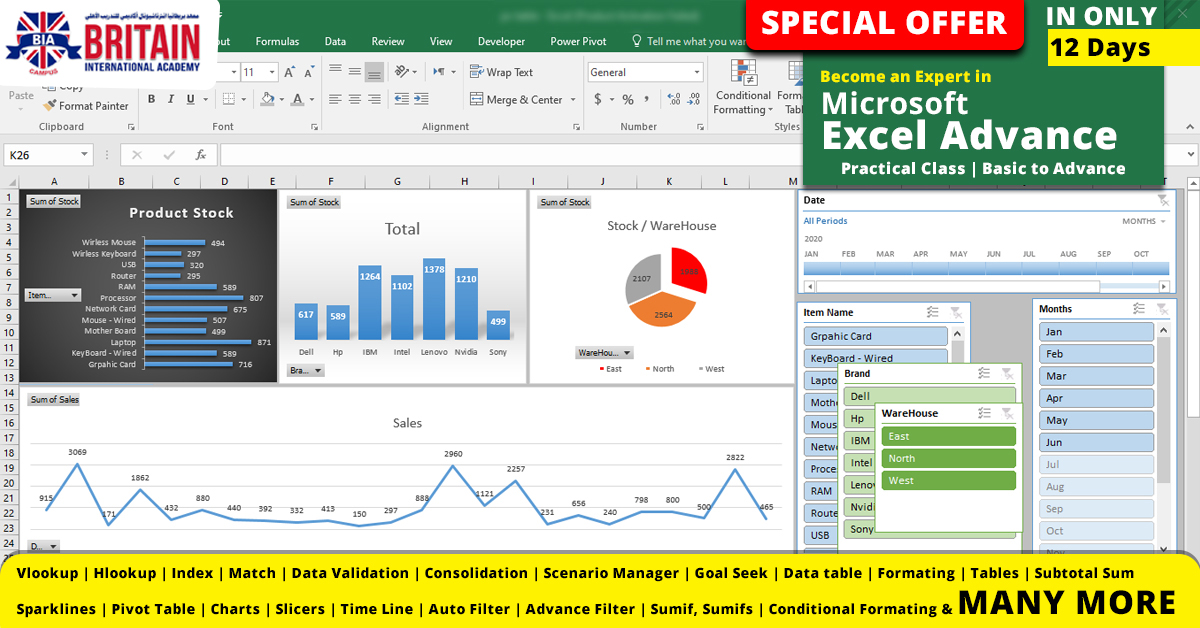This screenshot has height=628, width=1200.
Task: Enable multi-select on the WareHouse slicer
Action: [985, 412]
